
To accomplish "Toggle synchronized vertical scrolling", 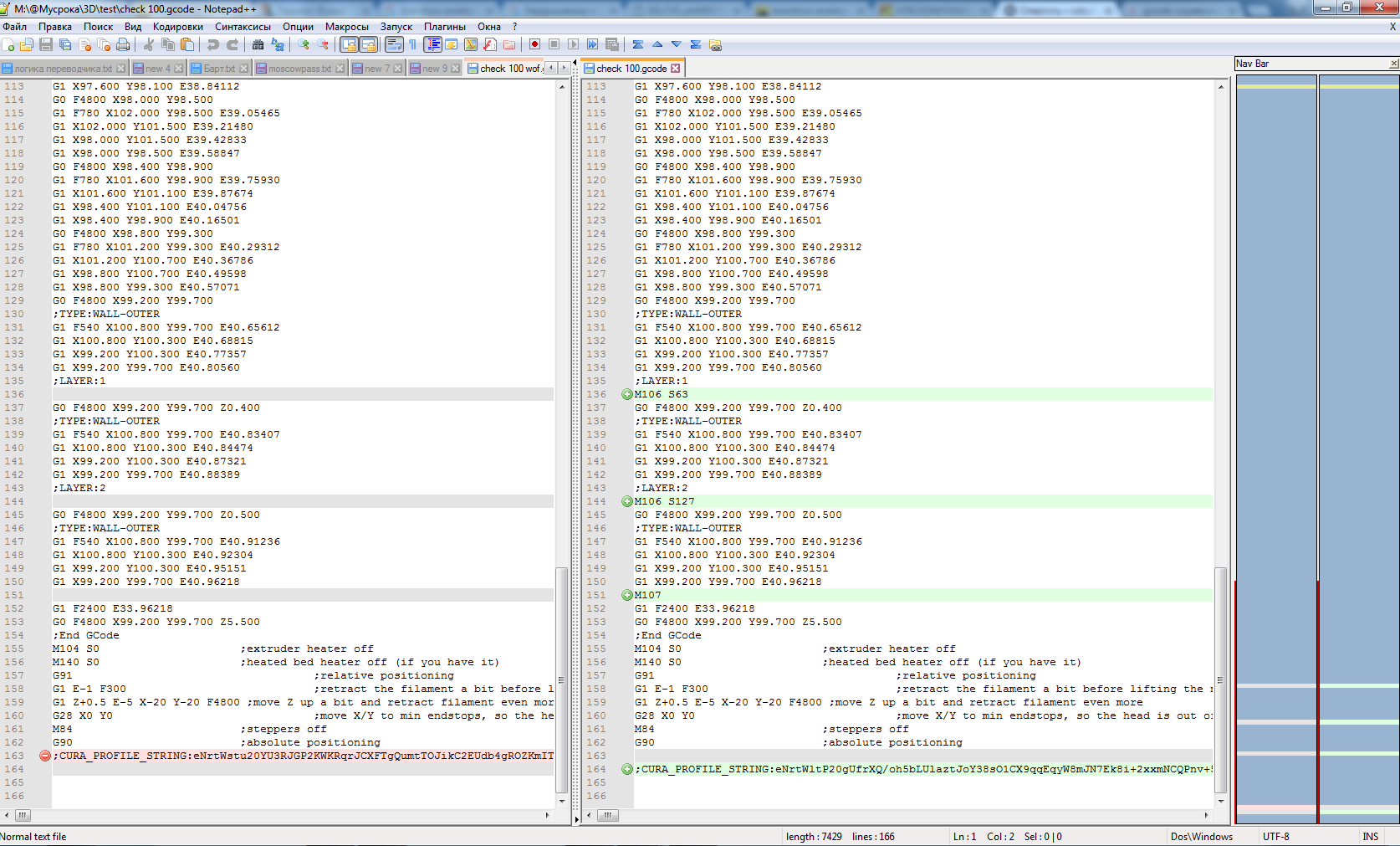I will (x=349, y=44).
